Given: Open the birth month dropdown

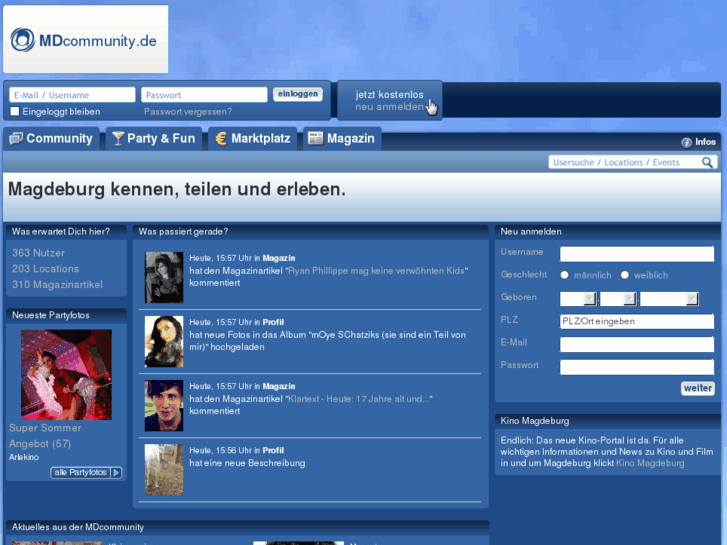Looking at the screenshot, I should [x=618, y=299].
